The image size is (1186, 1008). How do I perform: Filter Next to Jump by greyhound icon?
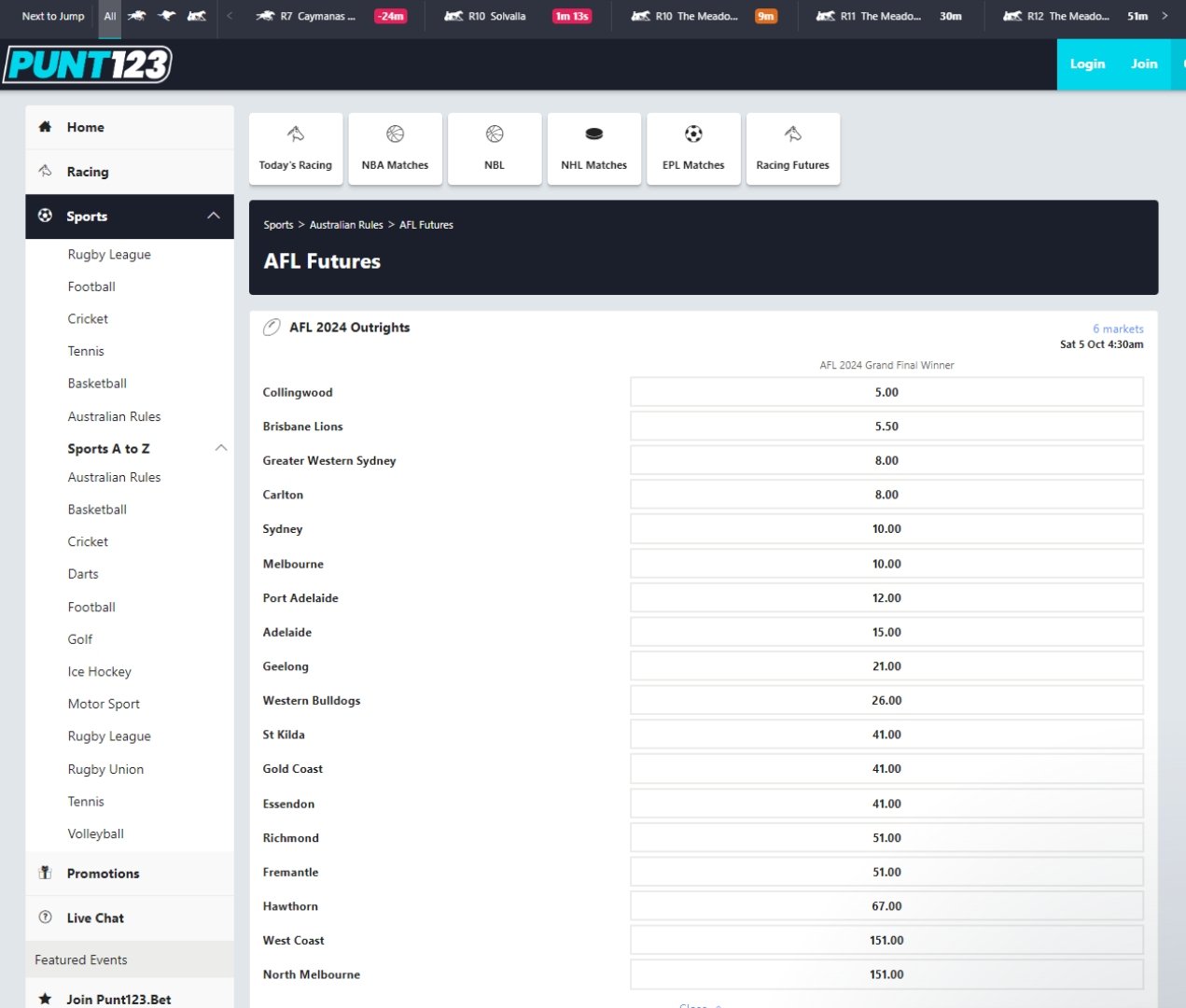[x=167, y=16]
